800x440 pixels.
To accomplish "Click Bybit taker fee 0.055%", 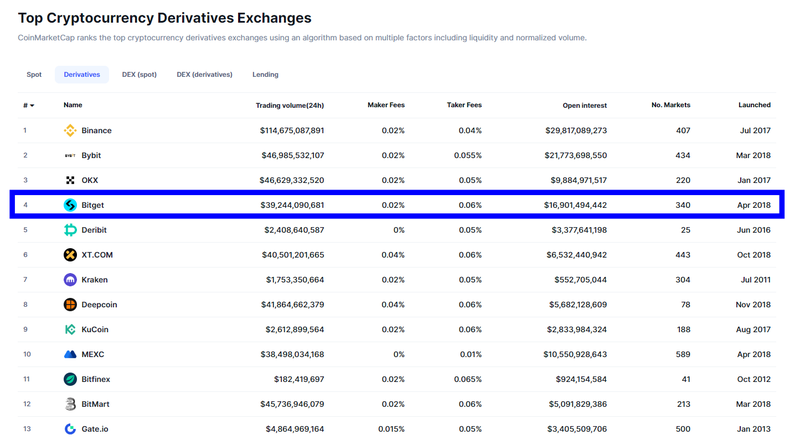I will [x=468, y=156].
